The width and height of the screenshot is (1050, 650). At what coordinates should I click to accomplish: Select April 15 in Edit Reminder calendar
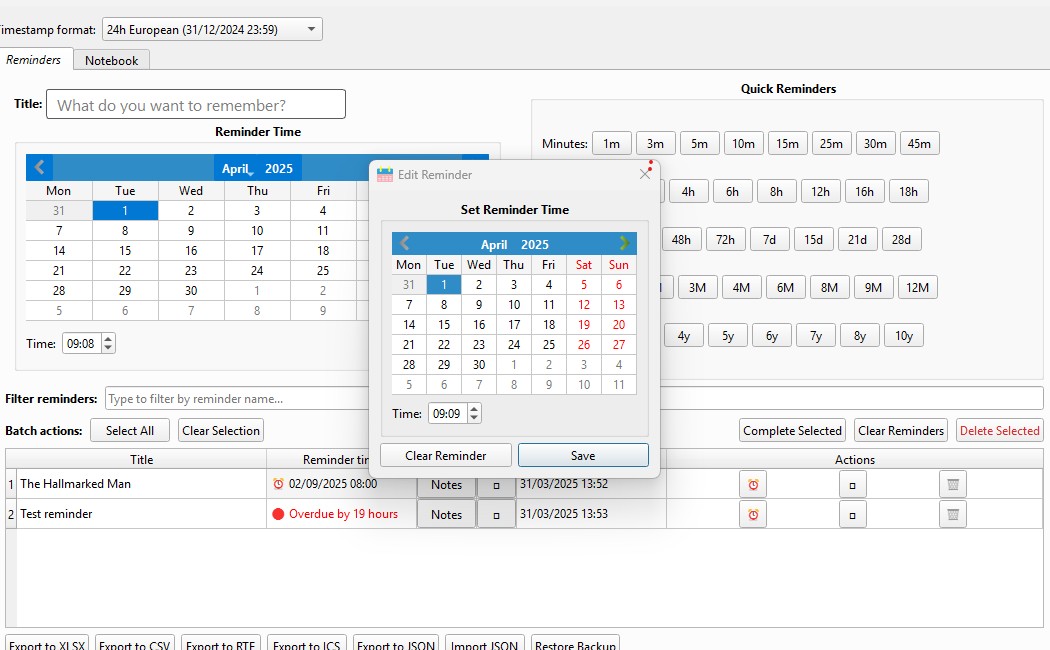click(444, 325)
